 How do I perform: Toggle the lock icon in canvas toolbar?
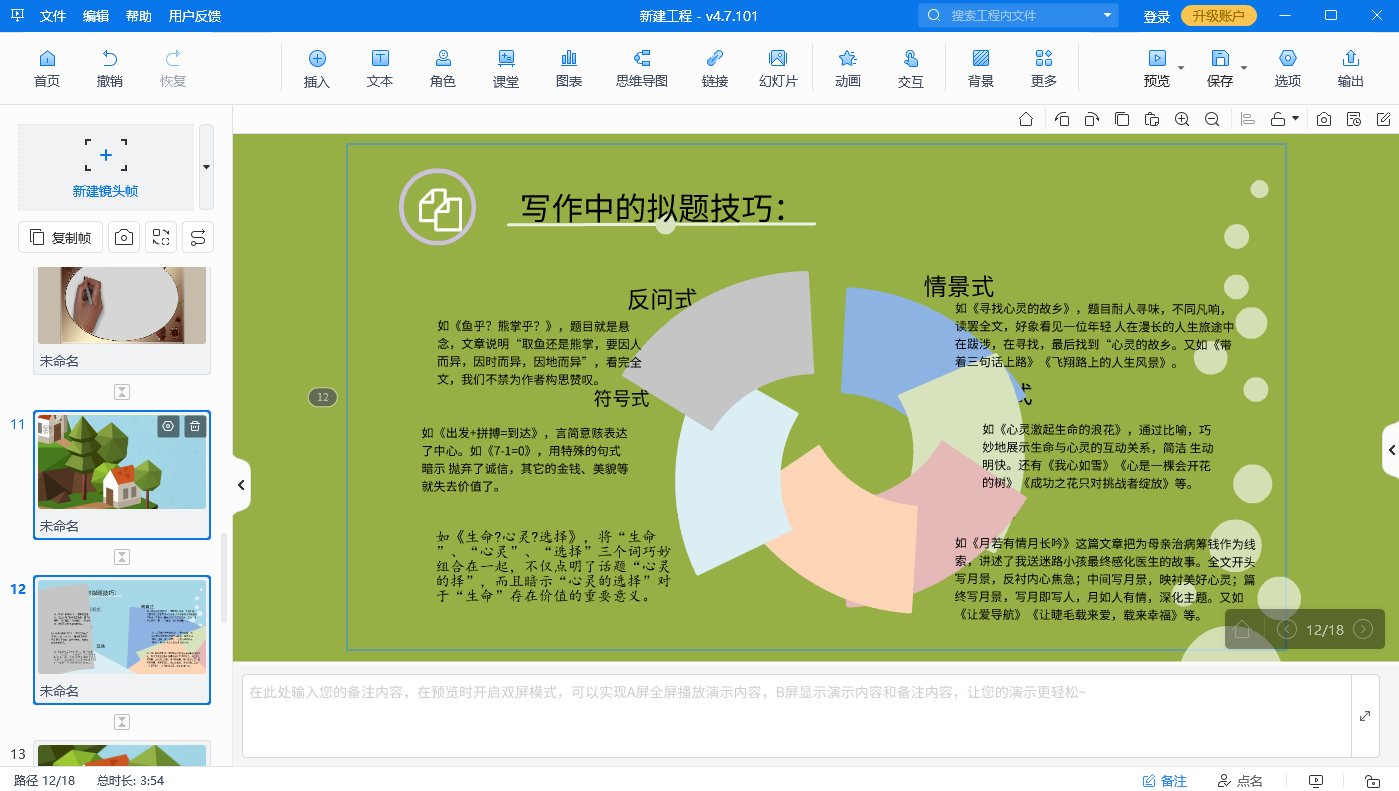[1278, 119]
